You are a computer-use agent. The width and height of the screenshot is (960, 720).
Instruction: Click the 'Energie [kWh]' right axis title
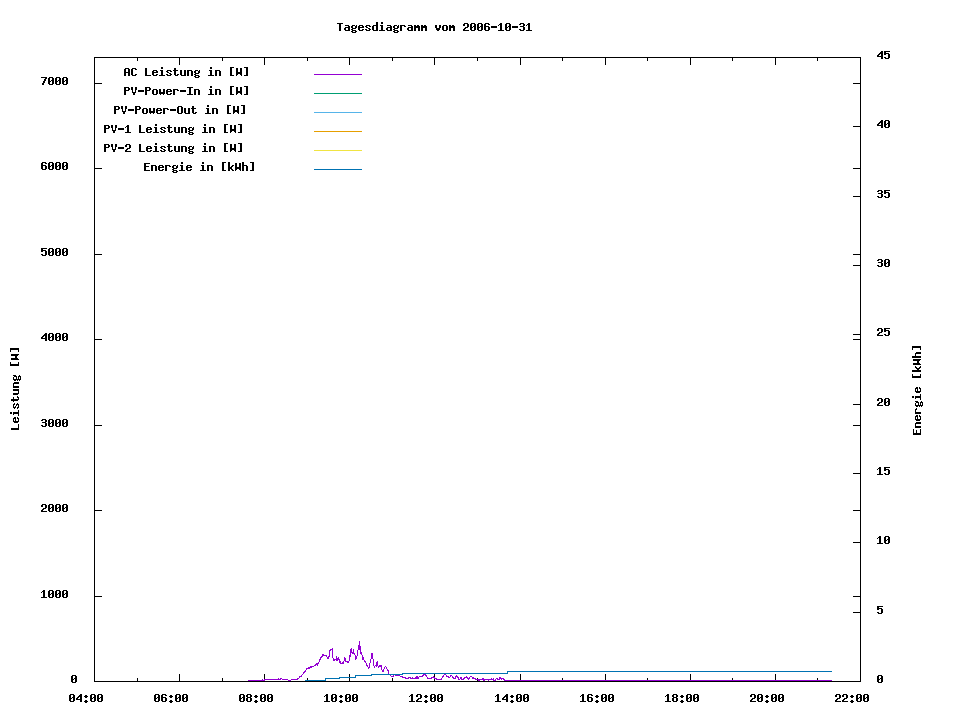point(918,390)
